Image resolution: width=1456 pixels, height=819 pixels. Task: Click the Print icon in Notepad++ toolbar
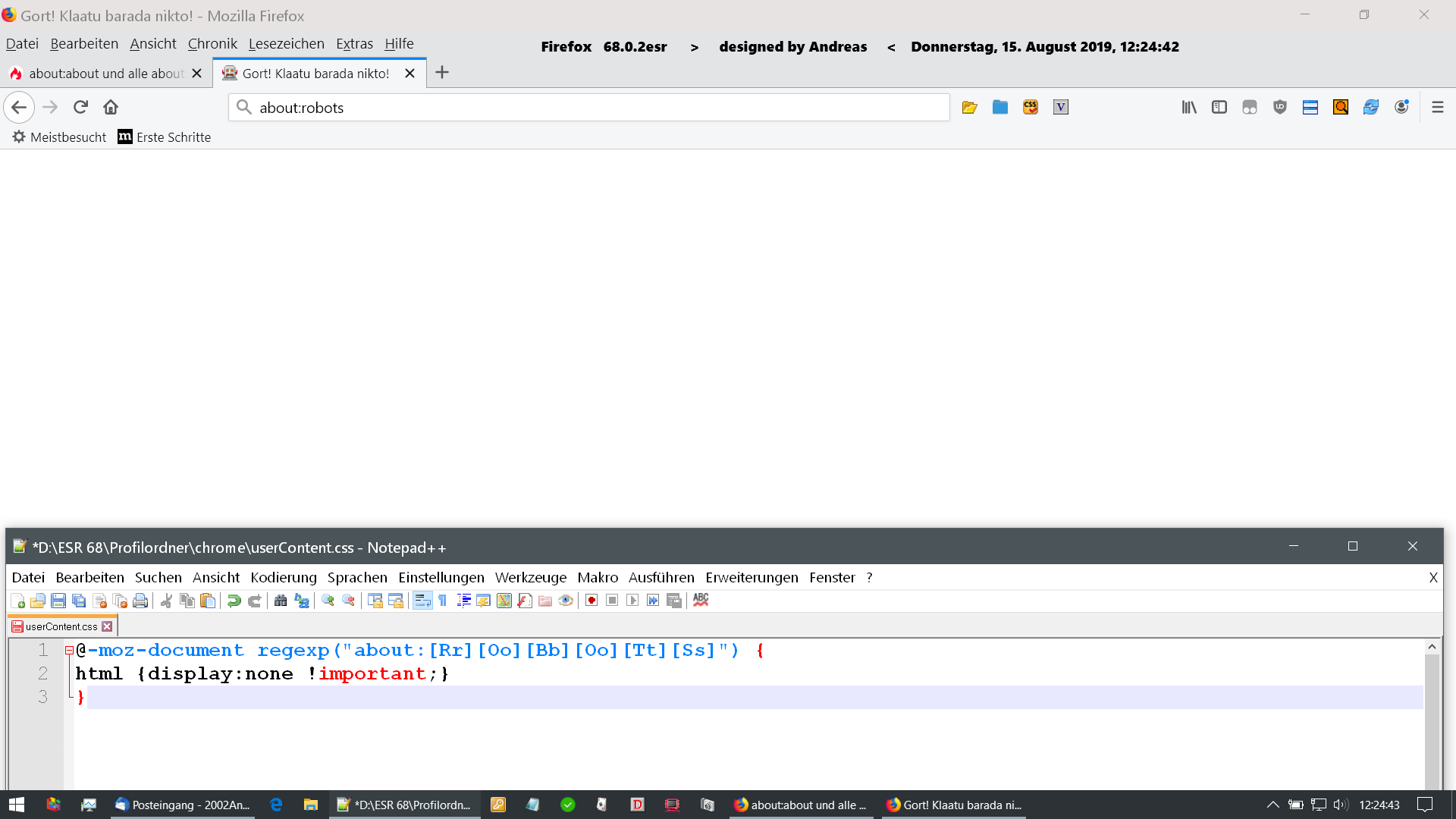[x=140, y=601]
